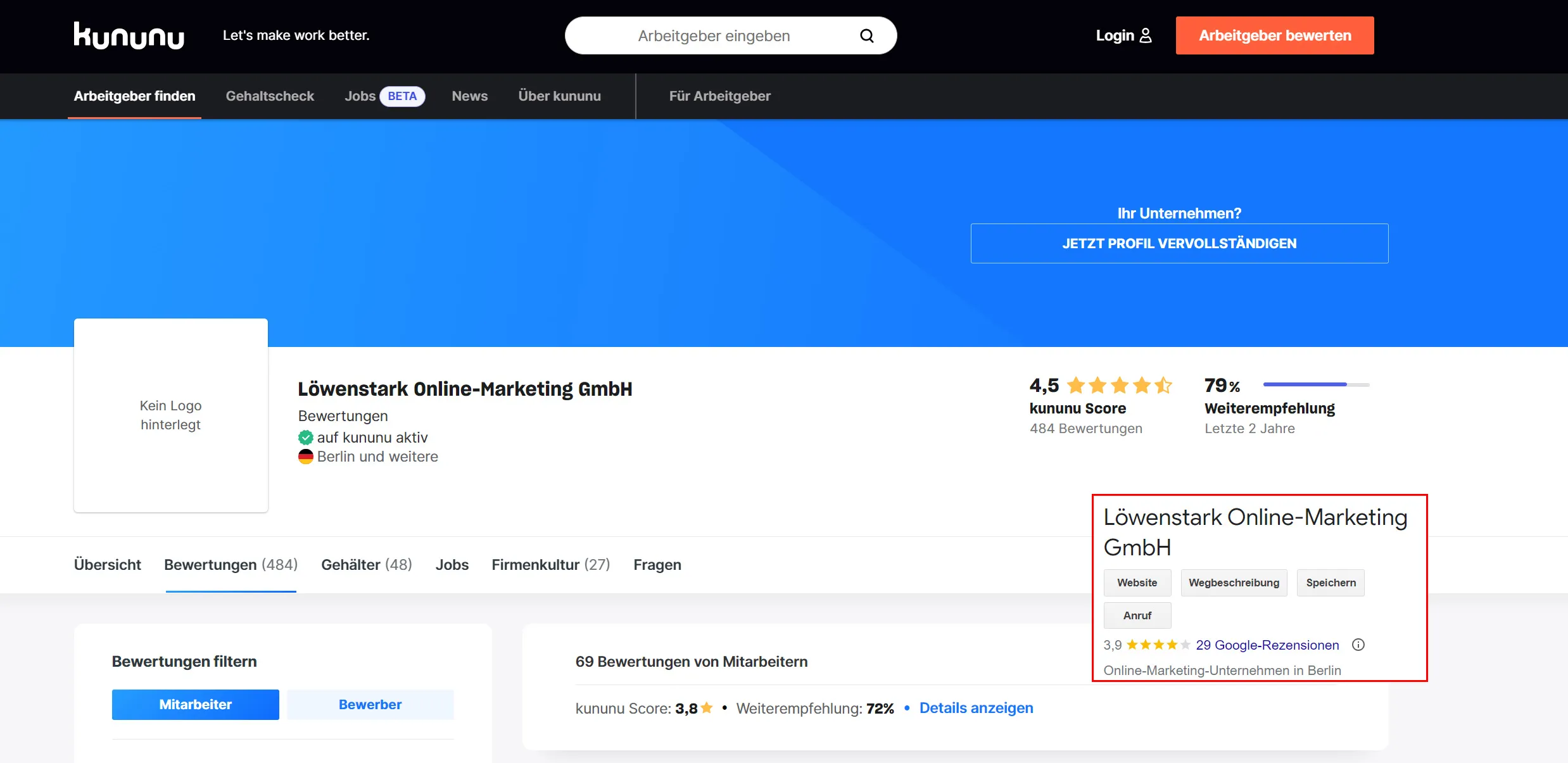This screenshot has width=1568, height=763.
Task: Open the Jobs navigation item in the top bar
Action: pyautogui.click(x=360, y=96)
